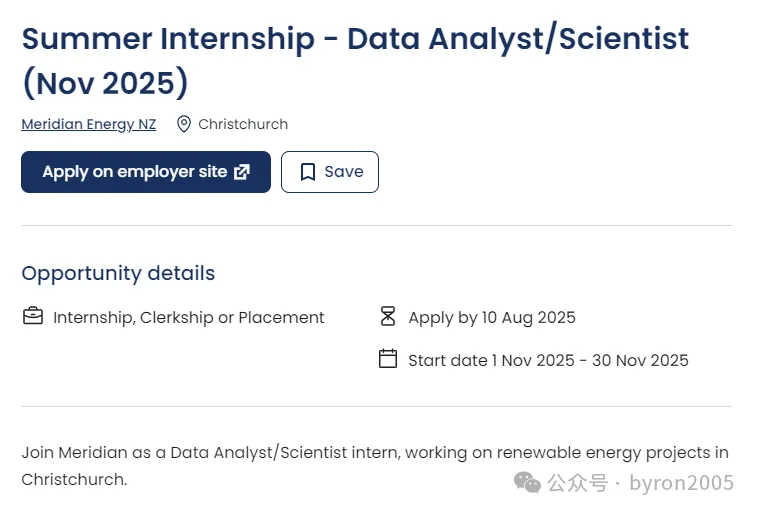This screenshot has height=513, width=758.
Task: Open the Meridian Energy NZ employer link
Action: (x=88, y=124)
